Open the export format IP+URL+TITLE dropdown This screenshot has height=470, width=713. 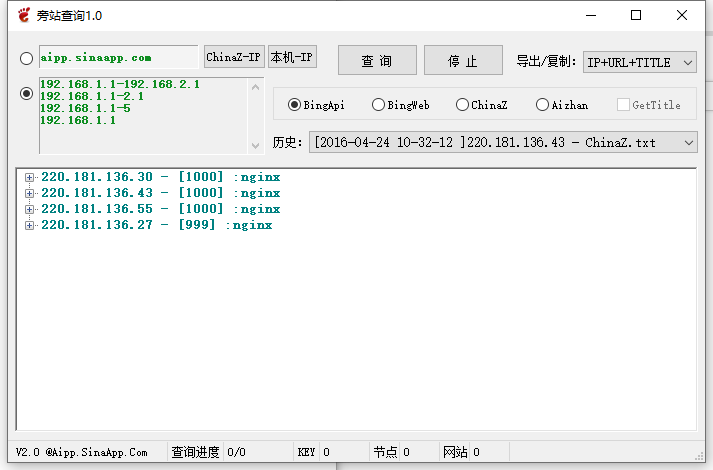coord(639,62)
